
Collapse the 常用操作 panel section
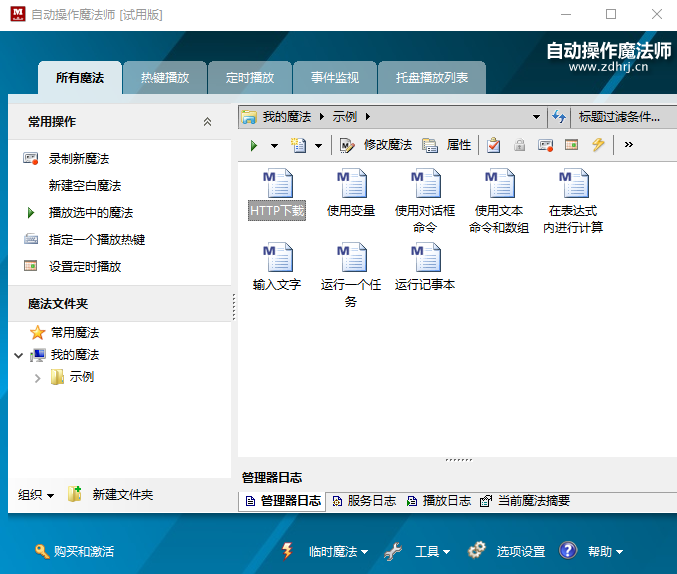(207, 122)
